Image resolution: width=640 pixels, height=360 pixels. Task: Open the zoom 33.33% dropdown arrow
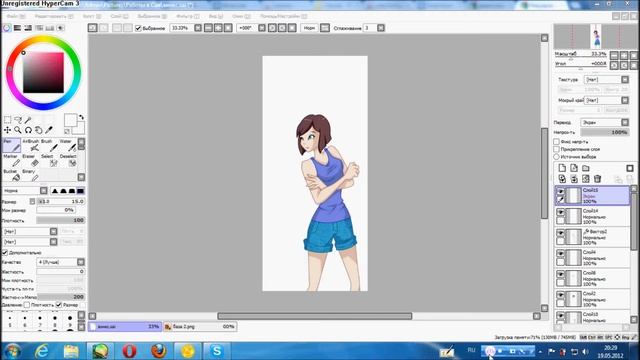pyautogui.click(x=198, y=28)
